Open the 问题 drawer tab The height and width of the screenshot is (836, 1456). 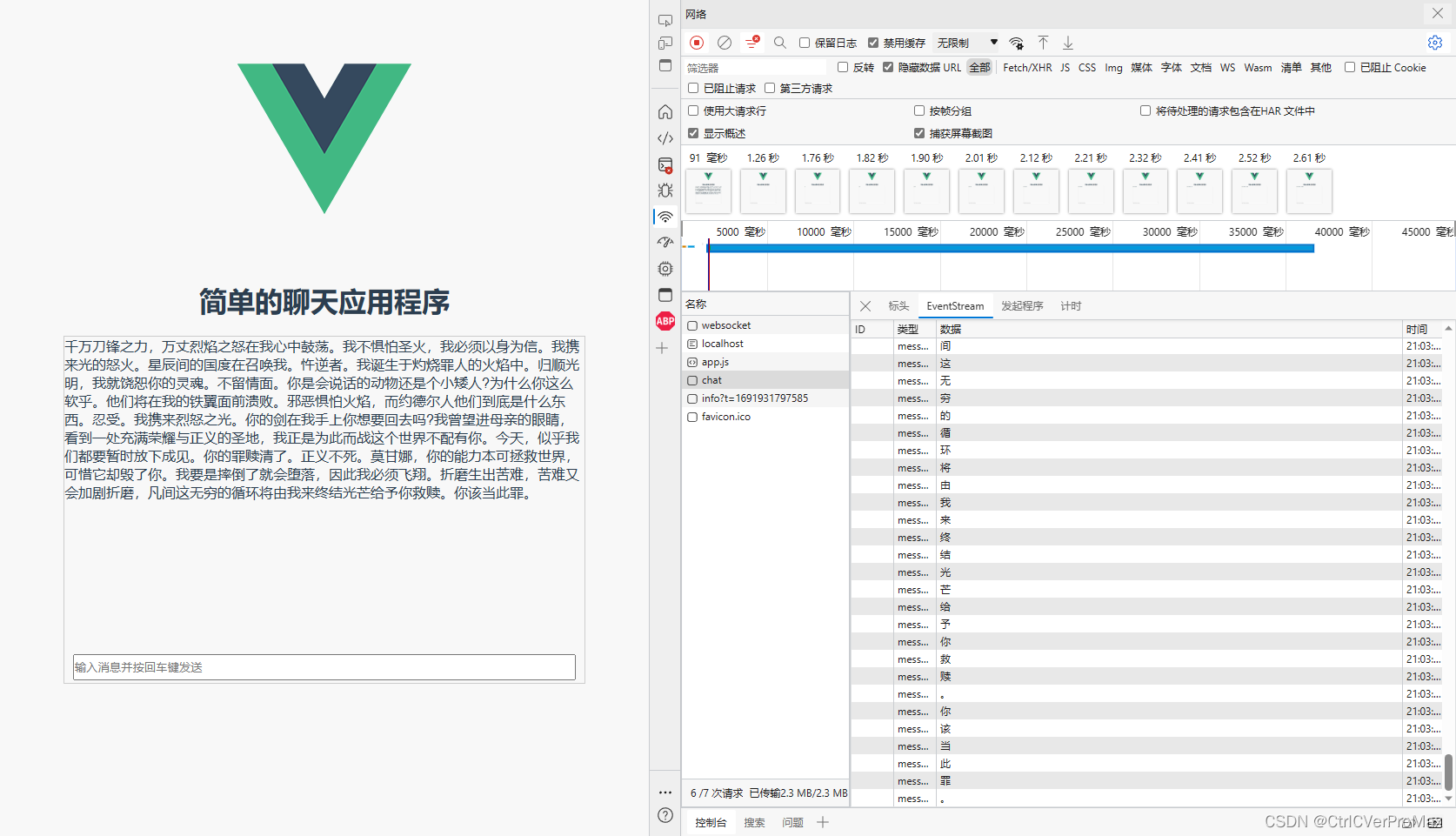(792, 822)
